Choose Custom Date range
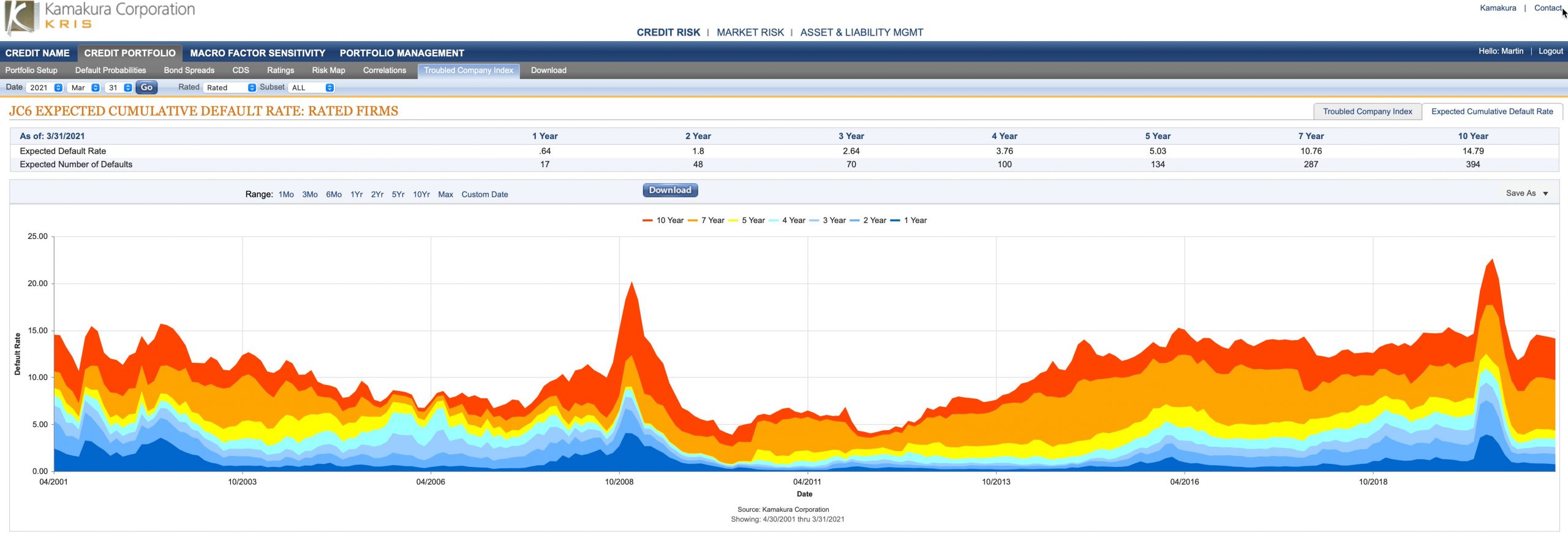This screenshot has height=535, width=1568. click(x=484, y=194)
